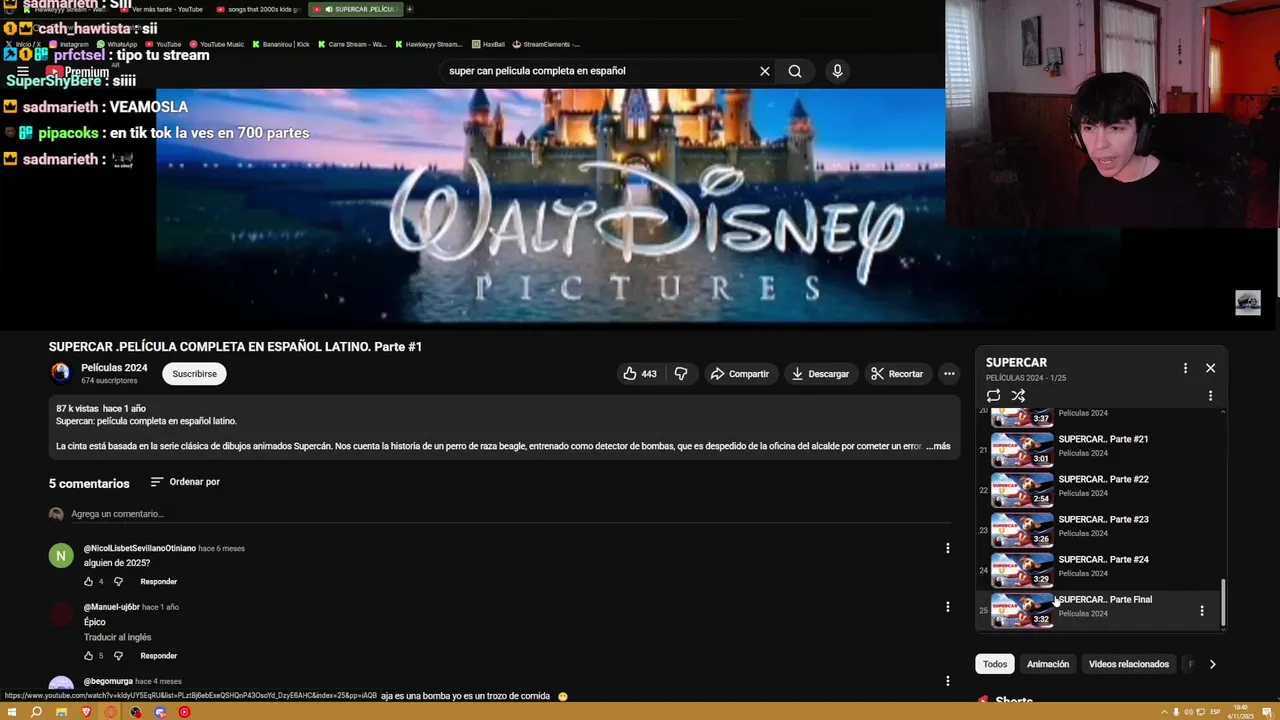Start voice search with microphone icon
This screenshot has height=720, width=1280.
pos(837,71)
